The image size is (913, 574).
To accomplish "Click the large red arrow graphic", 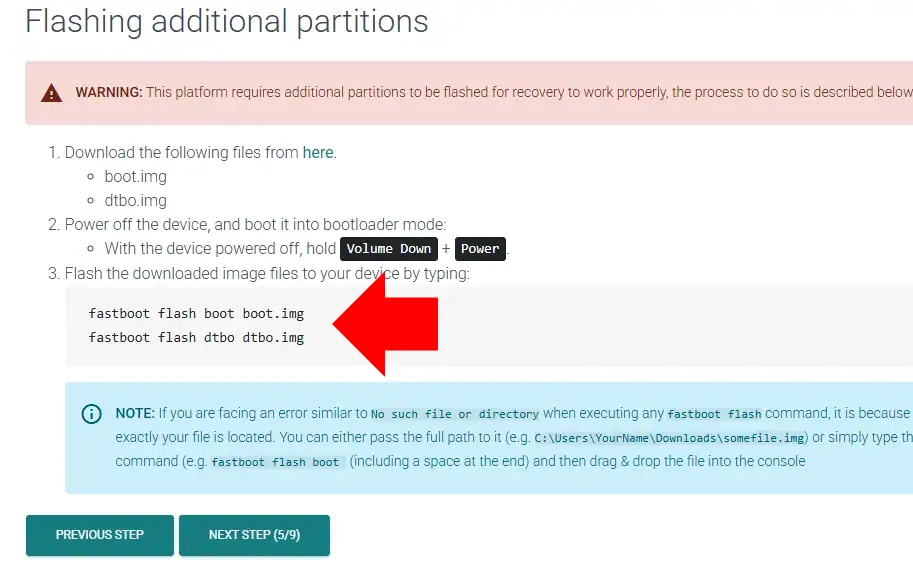I will (x=388, y=324).
